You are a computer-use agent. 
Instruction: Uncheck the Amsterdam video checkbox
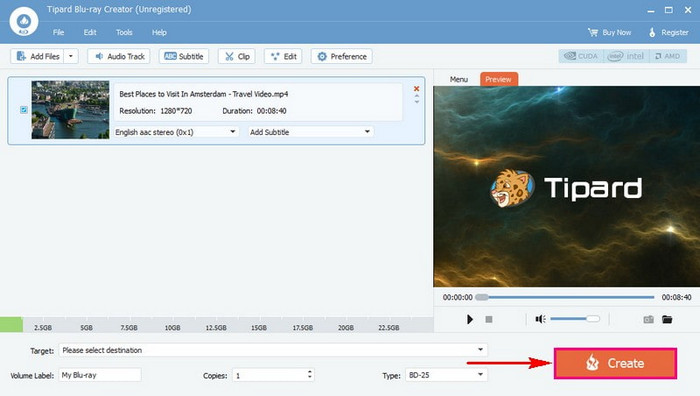click(x=24, y=110)
